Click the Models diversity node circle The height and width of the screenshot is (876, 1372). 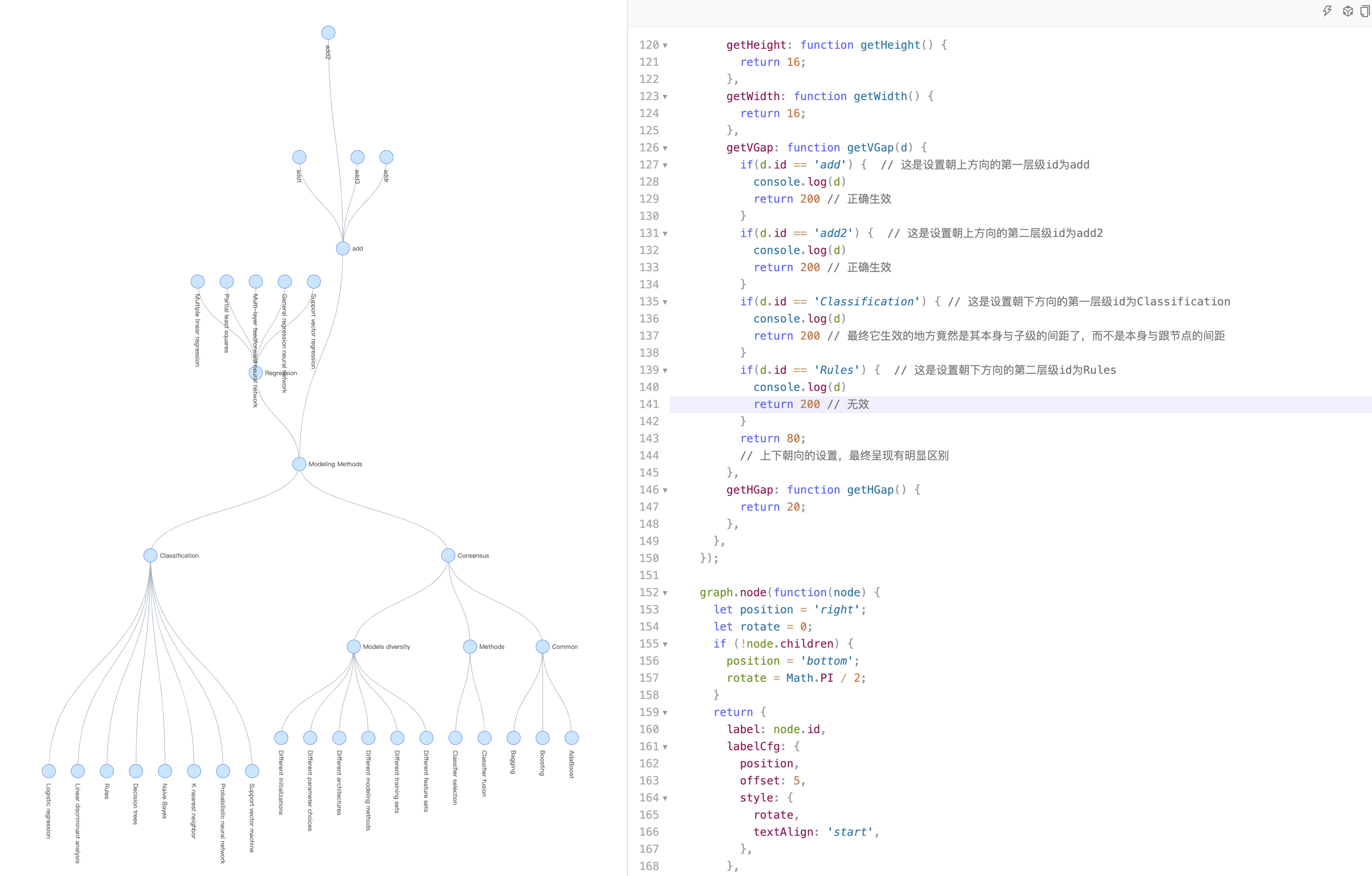354,646
